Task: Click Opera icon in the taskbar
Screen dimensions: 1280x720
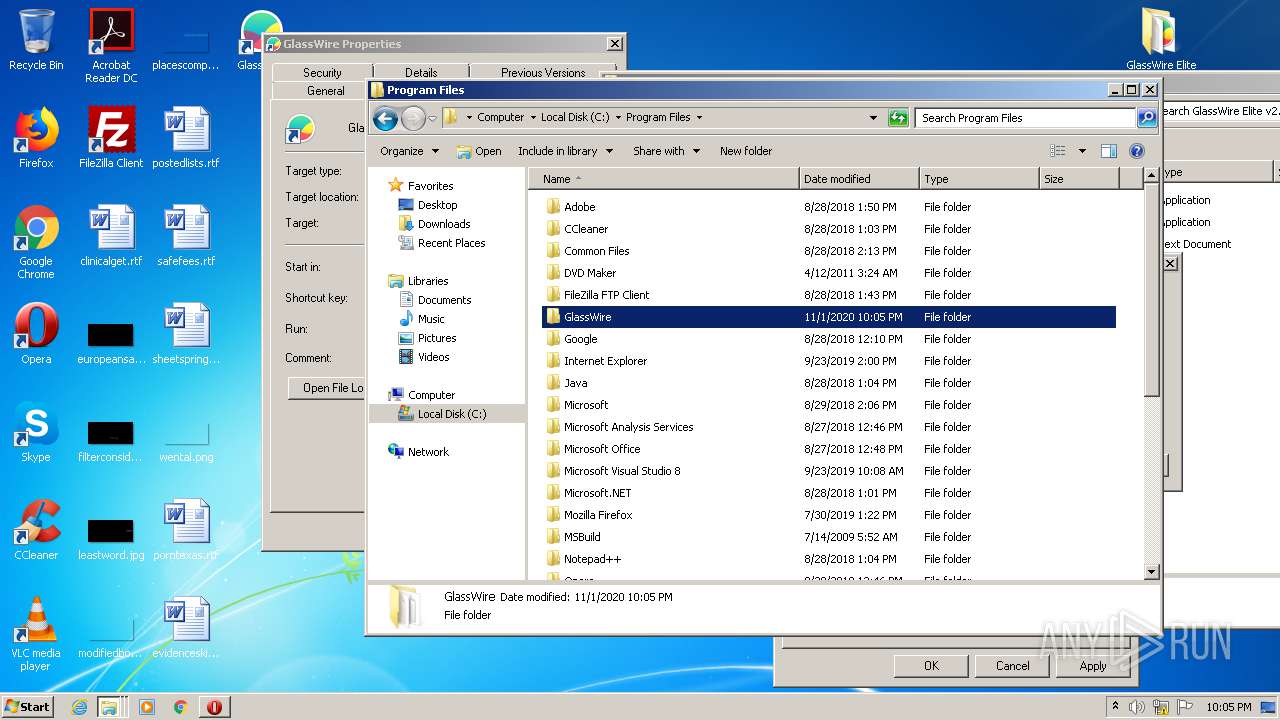Action: tap(214, 707)
